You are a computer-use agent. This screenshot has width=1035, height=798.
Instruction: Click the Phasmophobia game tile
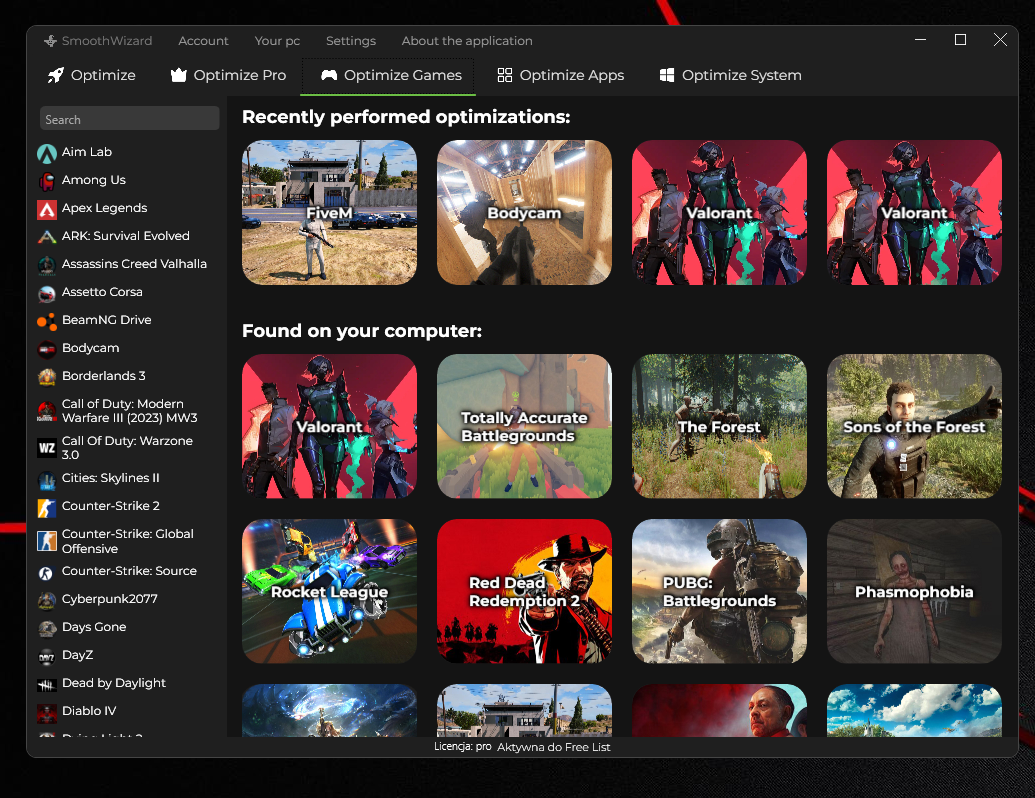tap(913, 590)
